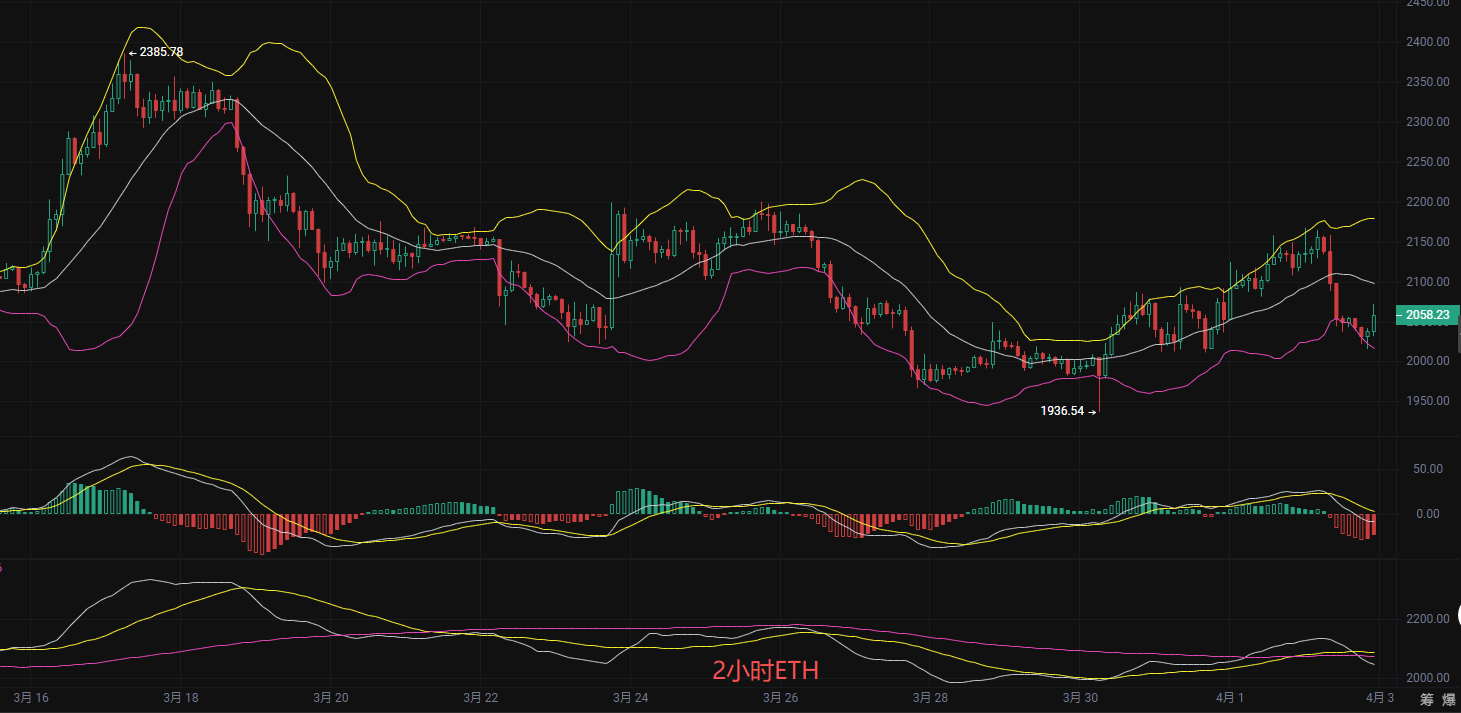Click the 爆 liquidation button
Screen dimensions: 1461x713
[1449, 699]
